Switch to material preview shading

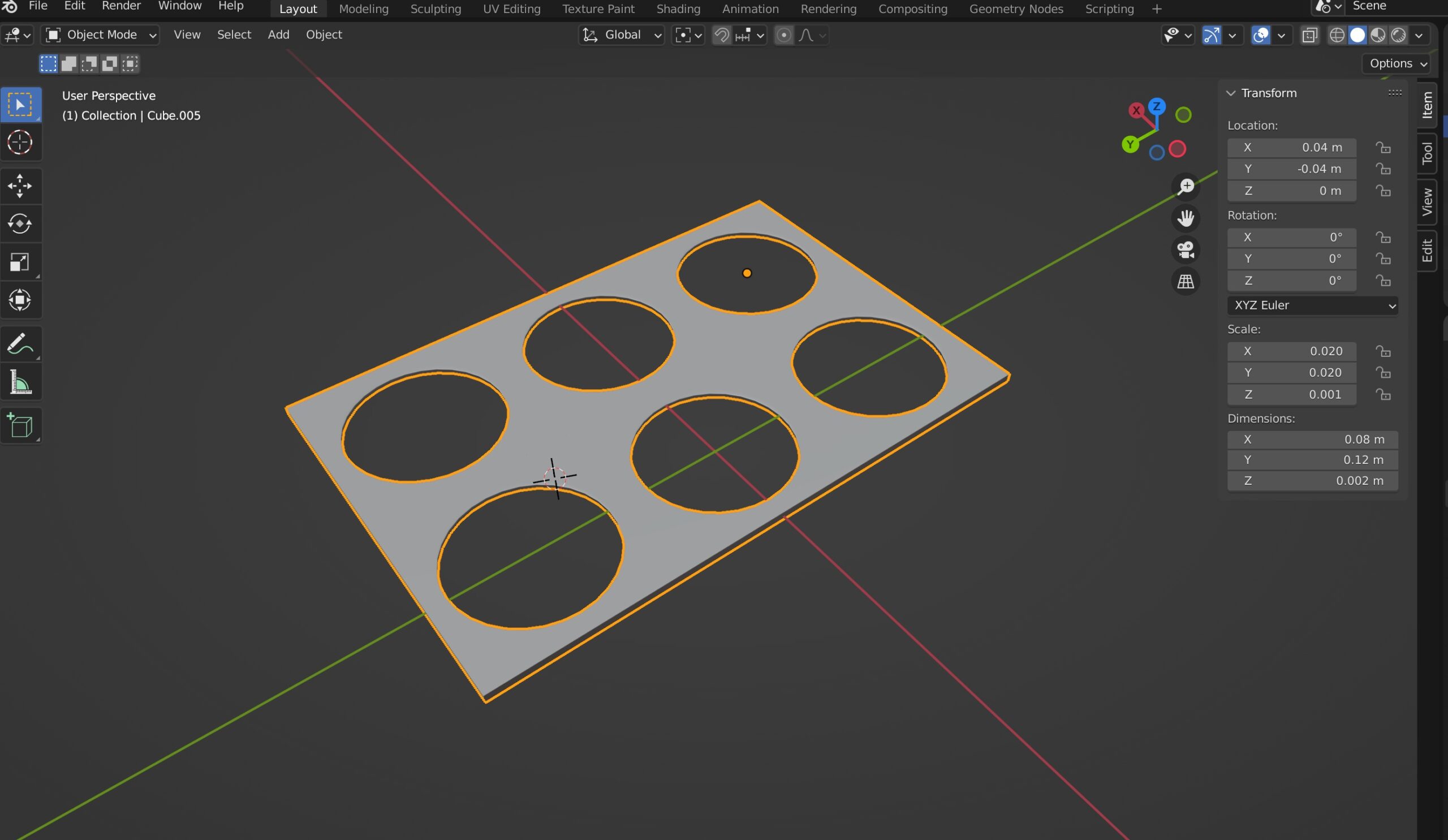1377,35
